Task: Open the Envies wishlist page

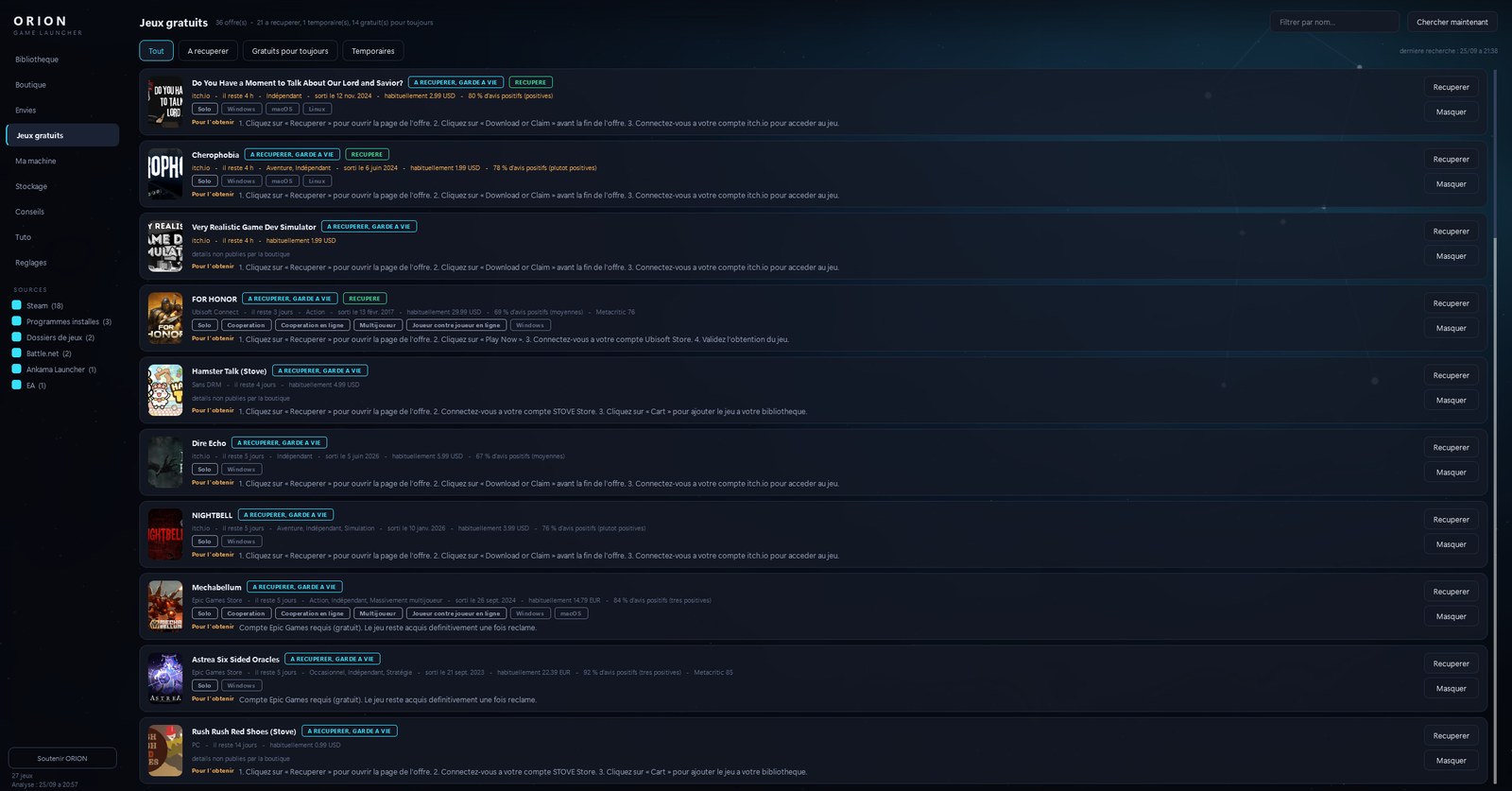Action: [62, 111]
